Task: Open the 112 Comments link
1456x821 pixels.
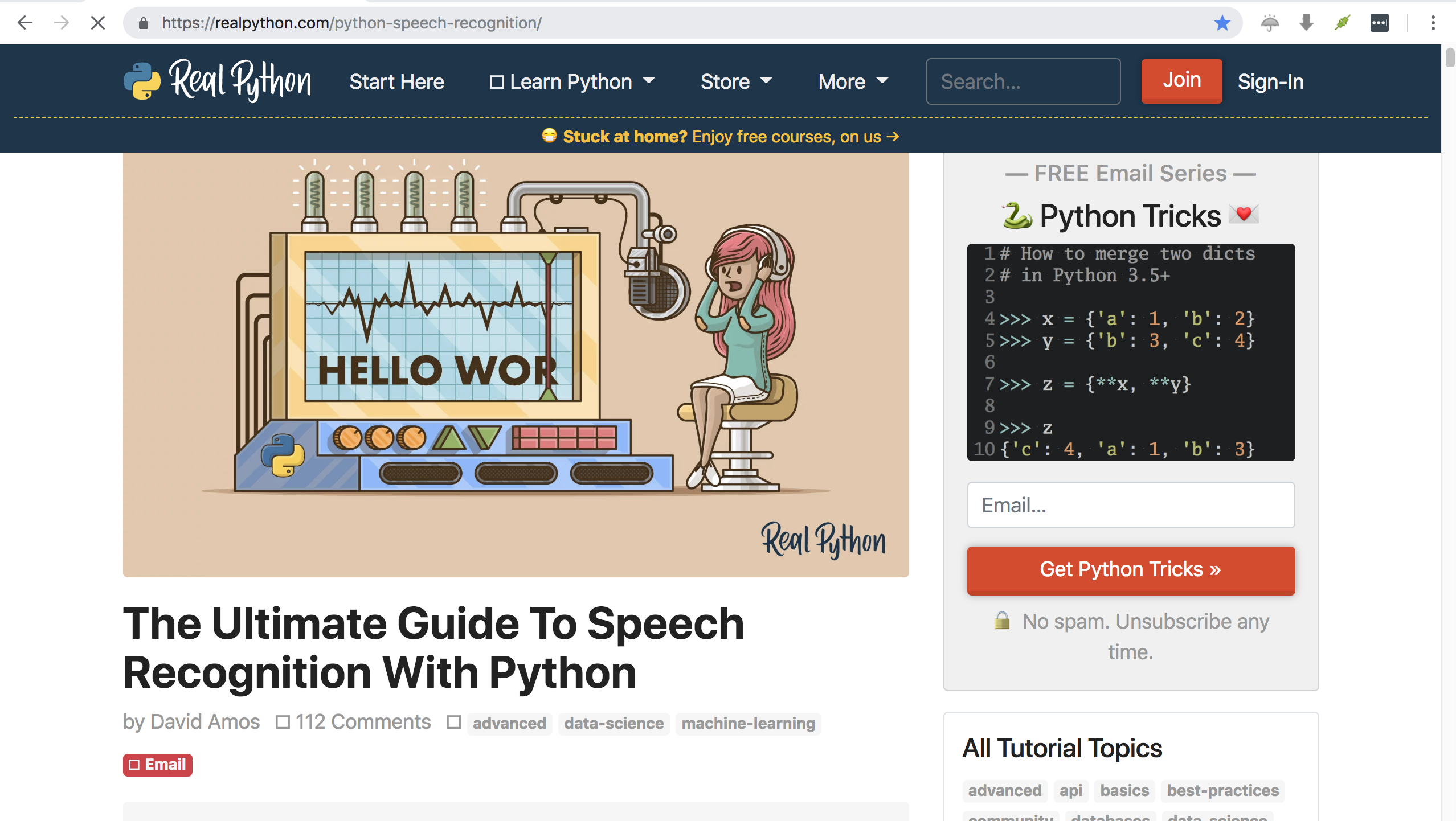Action: click(363, 722)
